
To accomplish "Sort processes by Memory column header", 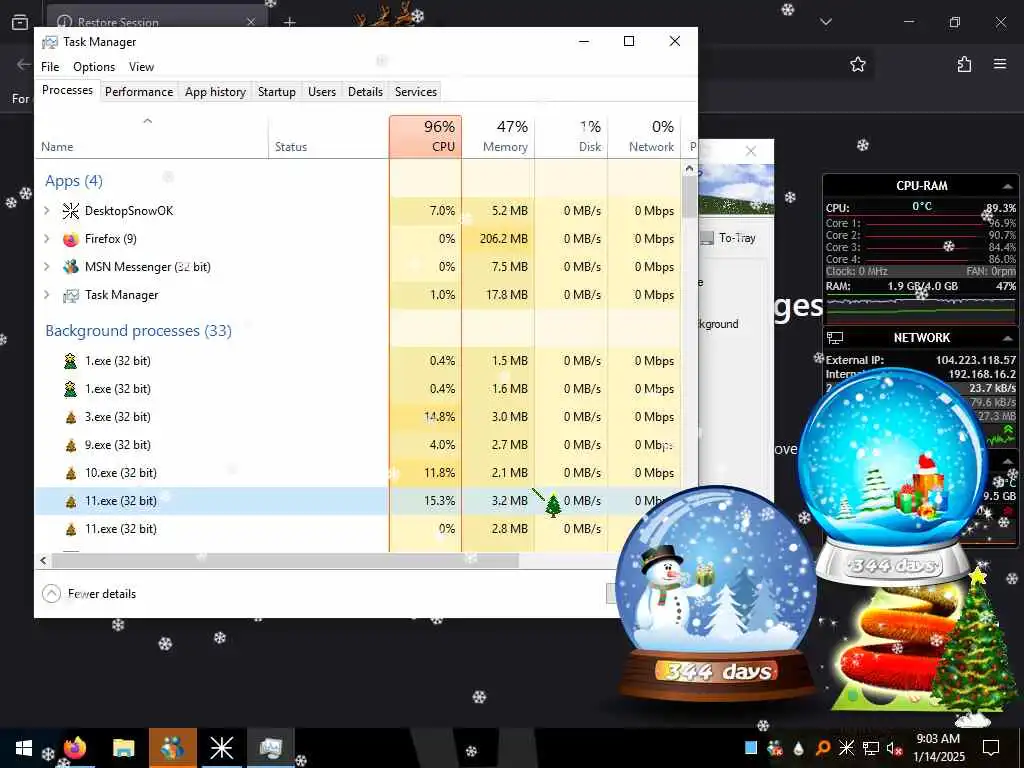I will point(498,136).
